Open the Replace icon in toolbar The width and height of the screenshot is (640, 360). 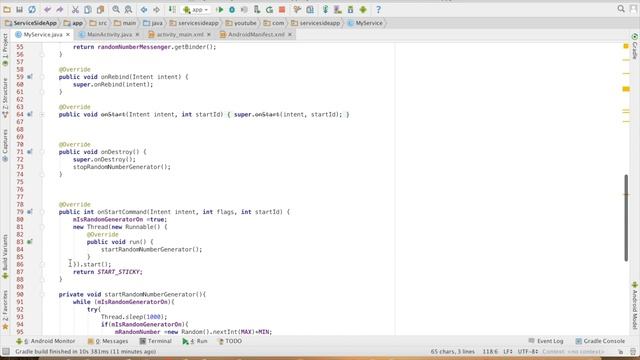128,9
